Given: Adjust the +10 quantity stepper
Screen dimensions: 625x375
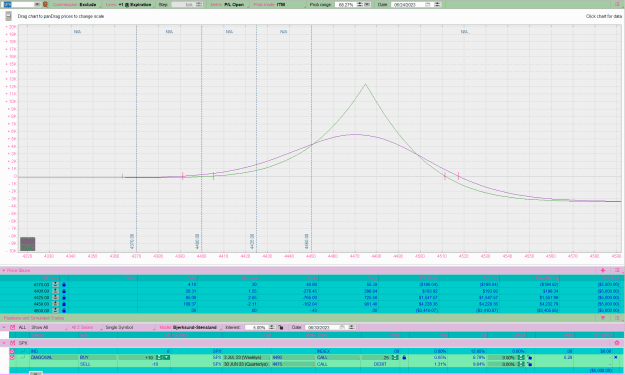Looking at the screenshot, I should tap(158, 357).
